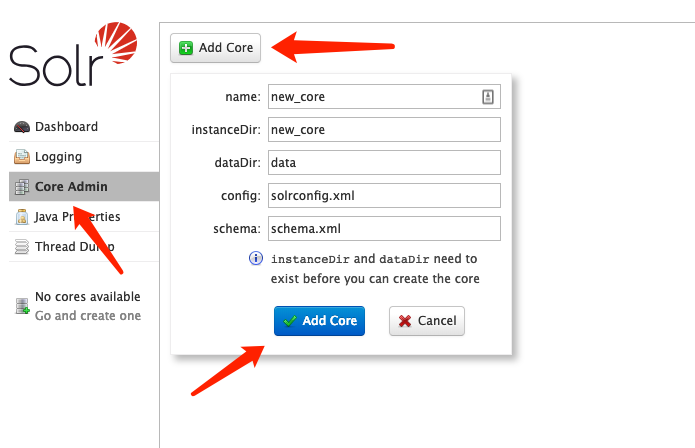Click the Core Admin server icon
Screen dimensions: 695x448
[22, 187]
